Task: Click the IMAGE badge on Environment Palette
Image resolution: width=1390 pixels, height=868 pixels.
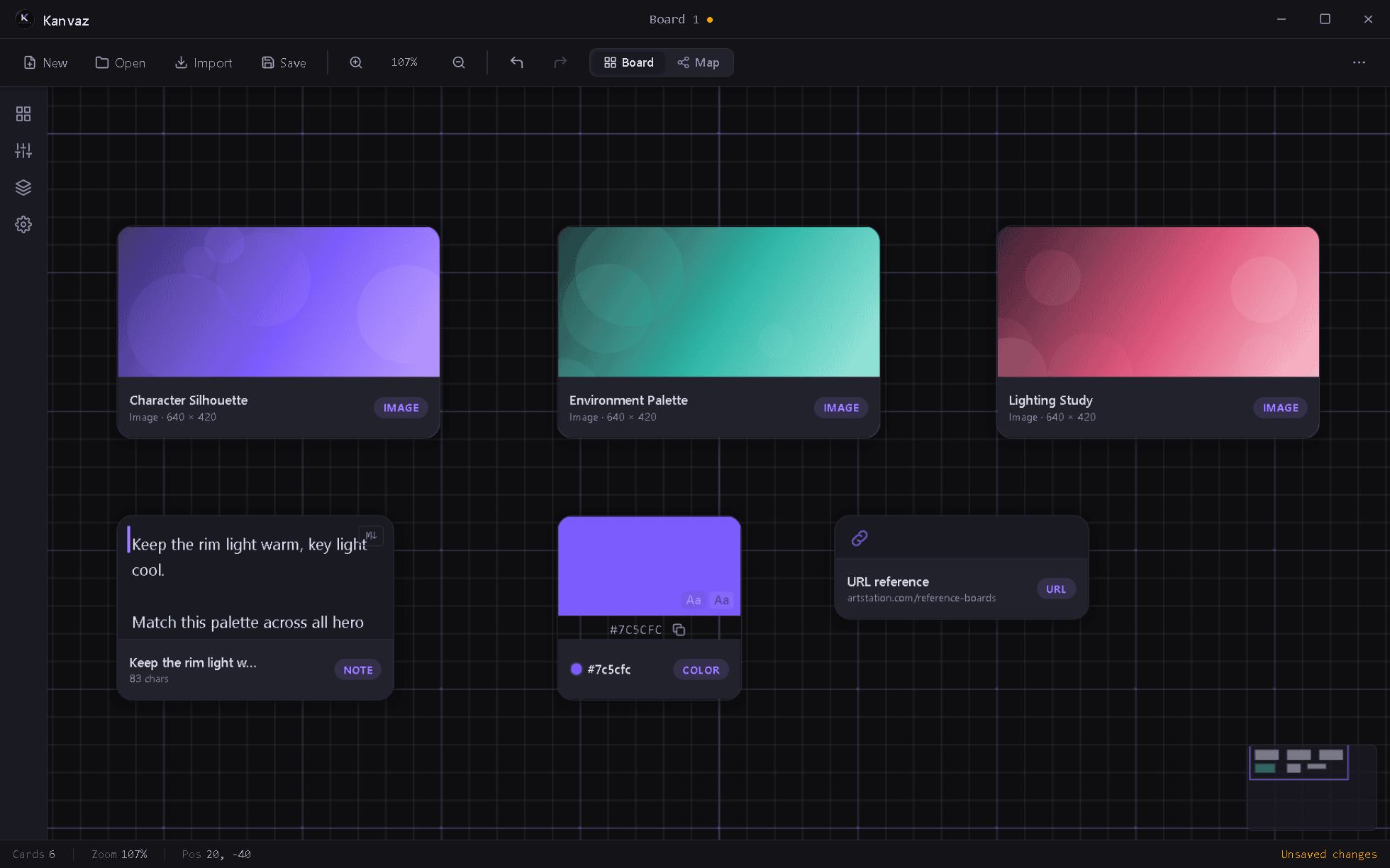Action: (x=841, y=408)
